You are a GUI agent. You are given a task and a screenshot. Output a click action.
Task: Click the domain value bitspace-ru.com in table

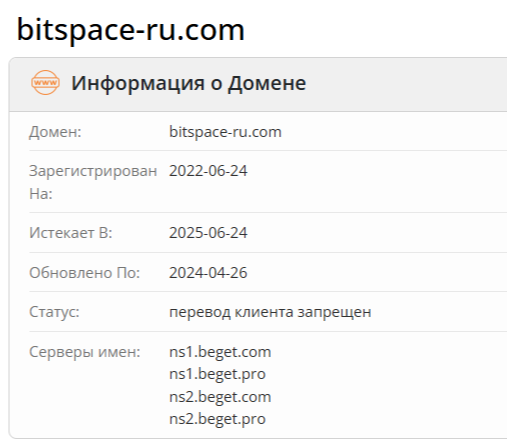pyautogui.click(x=225, y=132)
